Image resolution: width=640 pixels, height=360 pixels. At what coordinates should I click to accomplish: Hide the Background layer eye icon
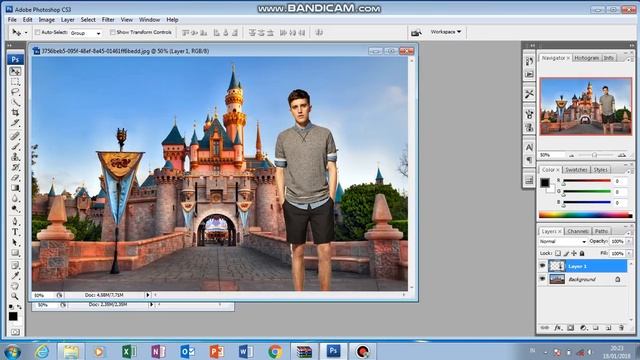pyautogui.click(x=542, y=279)
